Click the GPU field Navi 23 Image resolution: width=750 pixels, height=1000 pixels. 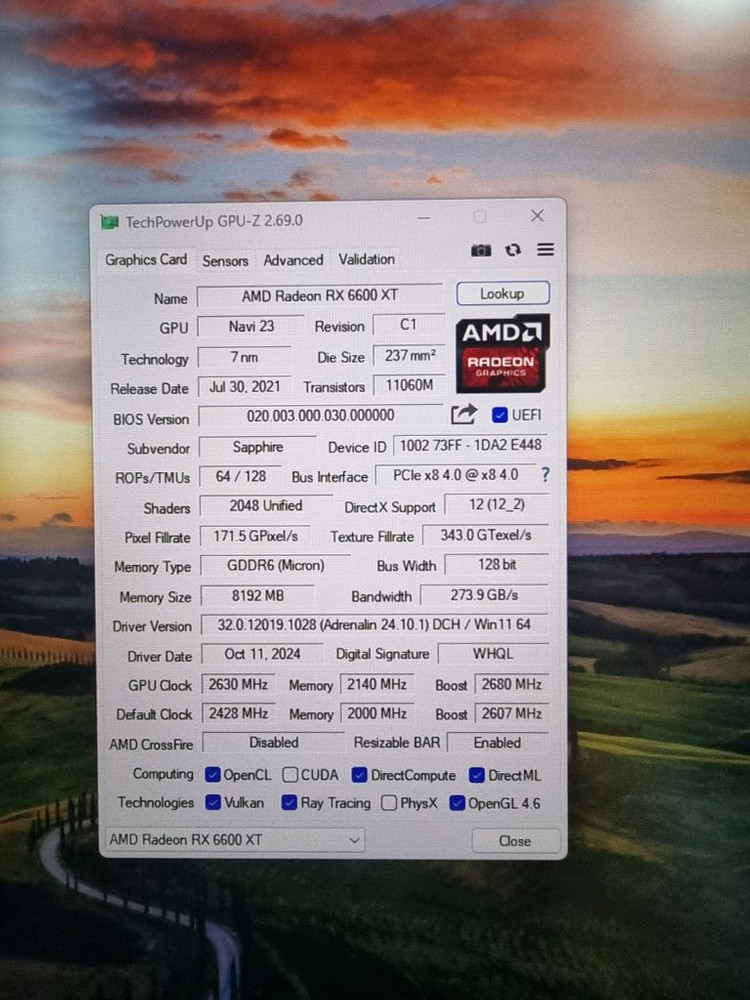point(251,326)
